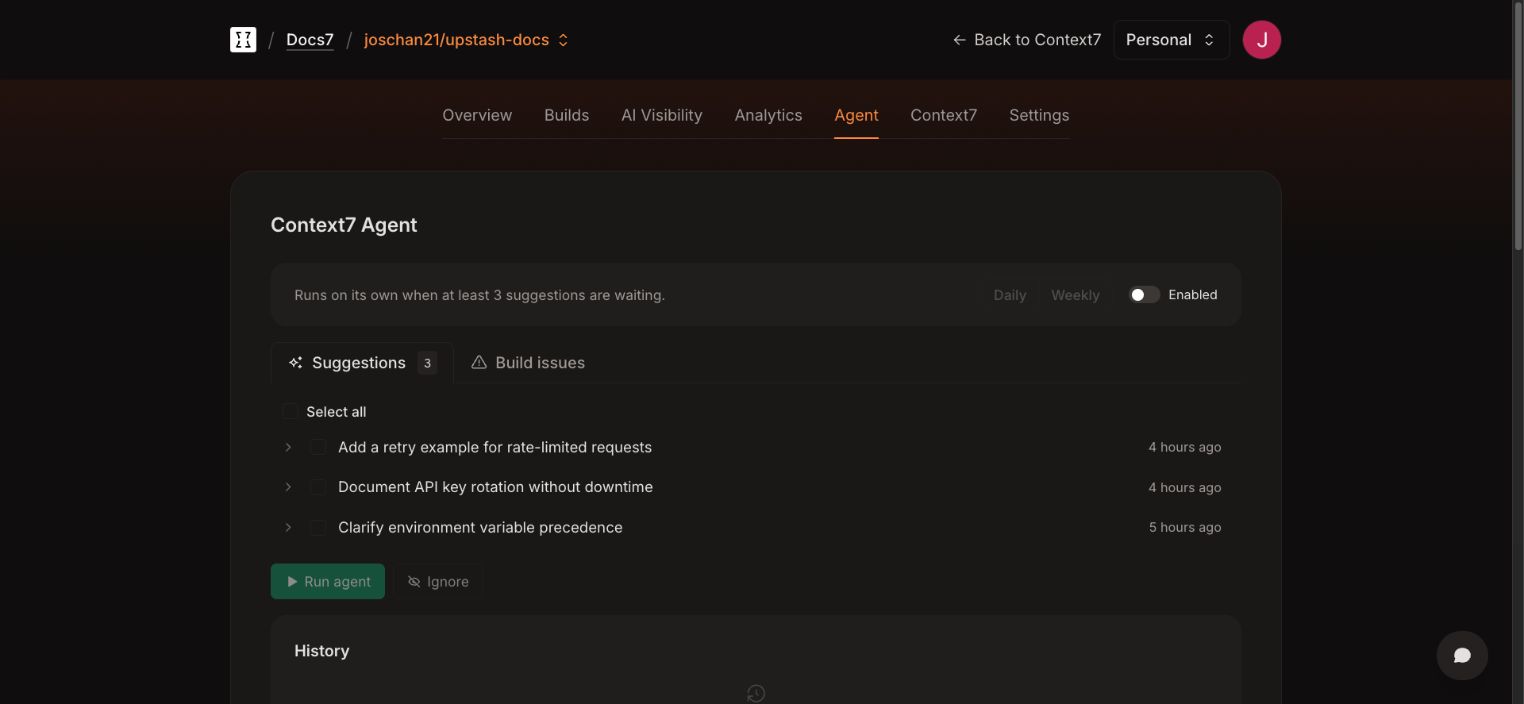
Task: Open the Personal workspace dropdown
Action: [x=1171, y=40]
